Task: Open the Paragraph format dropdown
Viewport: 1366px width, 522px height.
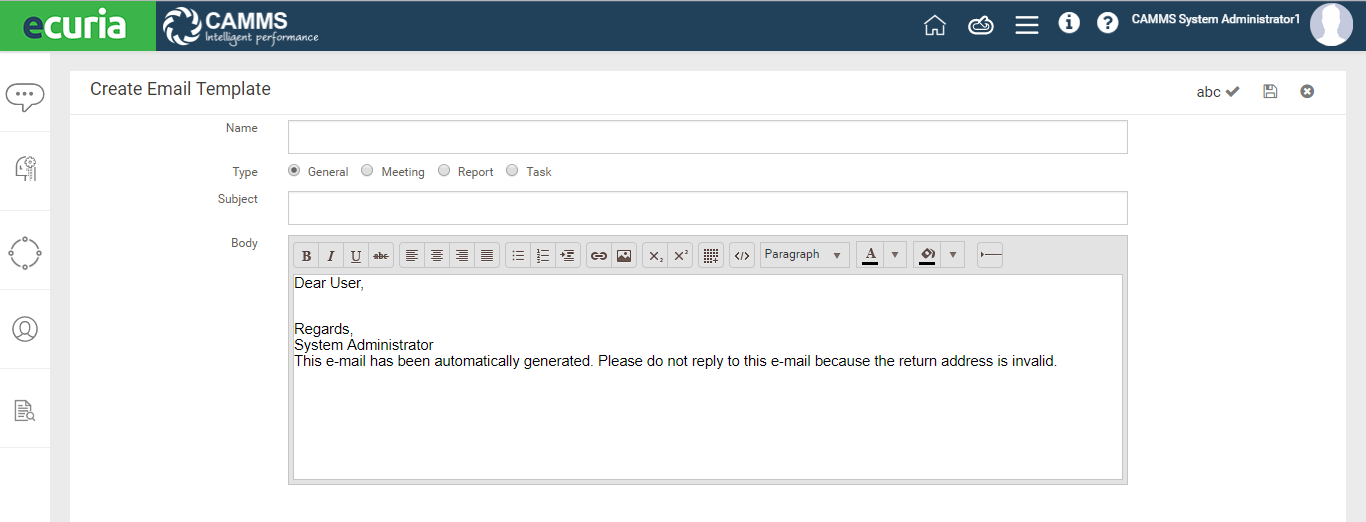Action: point(805,255)
